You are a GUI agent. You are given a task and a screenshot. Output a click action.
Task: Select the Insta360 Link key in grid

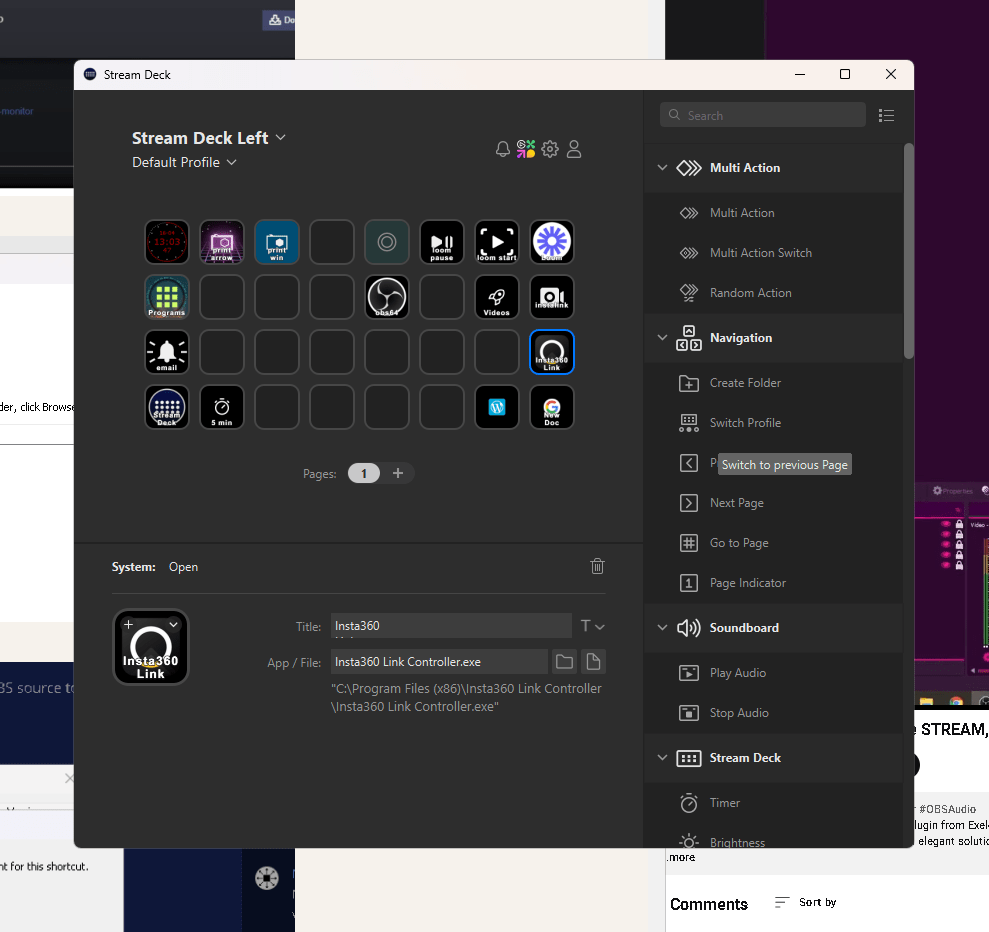click(x=552, y=352)
